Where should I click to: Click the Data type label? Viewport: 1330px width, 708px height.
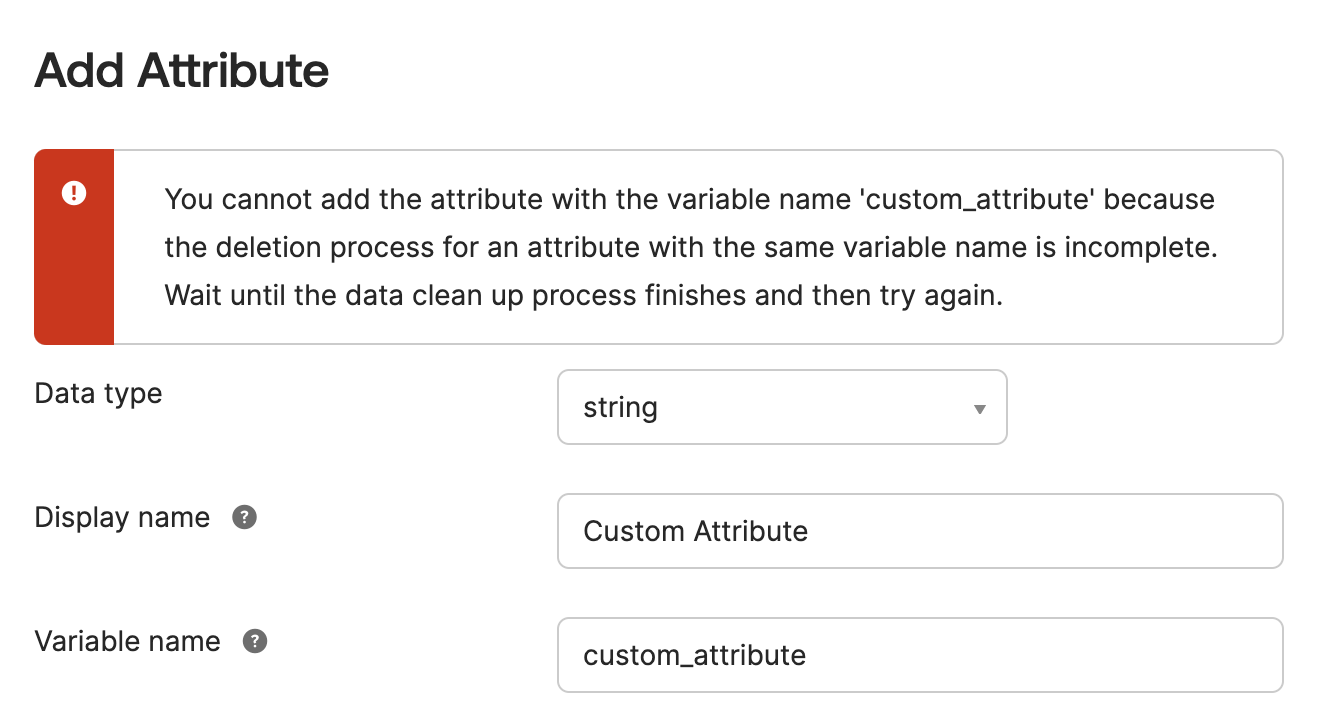point(98,393)
